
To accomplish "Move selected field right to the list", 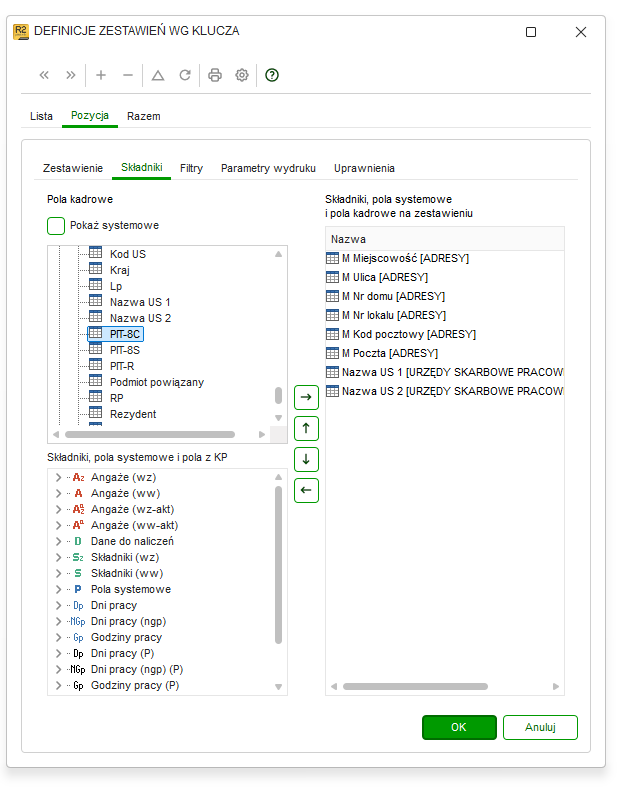I will (306, 398).
